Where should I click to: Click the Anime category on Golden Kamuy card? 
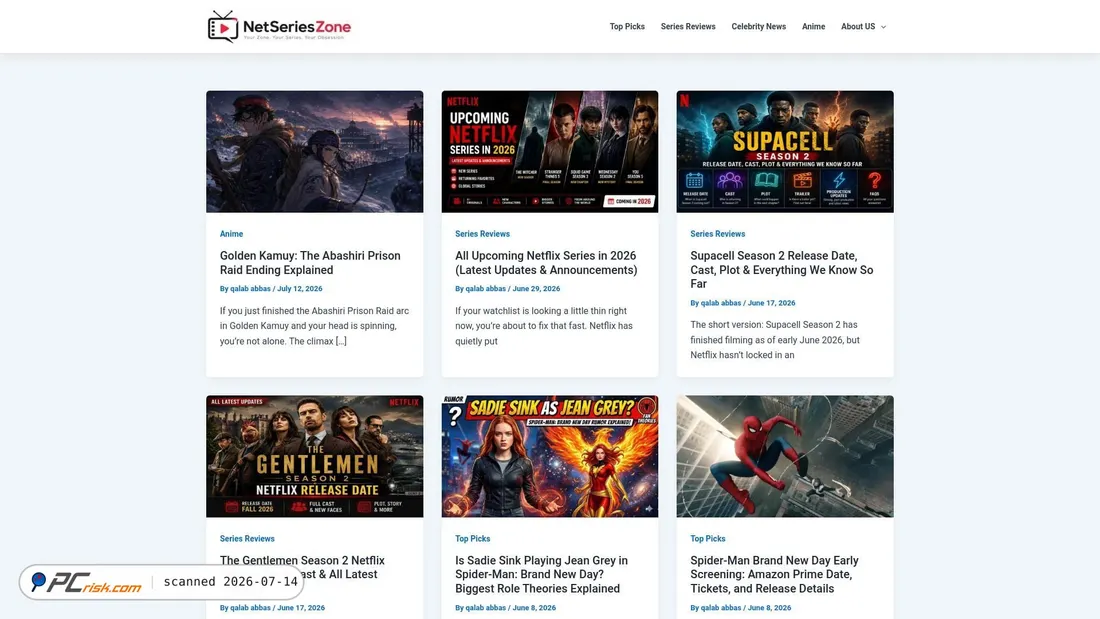(x=231, y=234)
